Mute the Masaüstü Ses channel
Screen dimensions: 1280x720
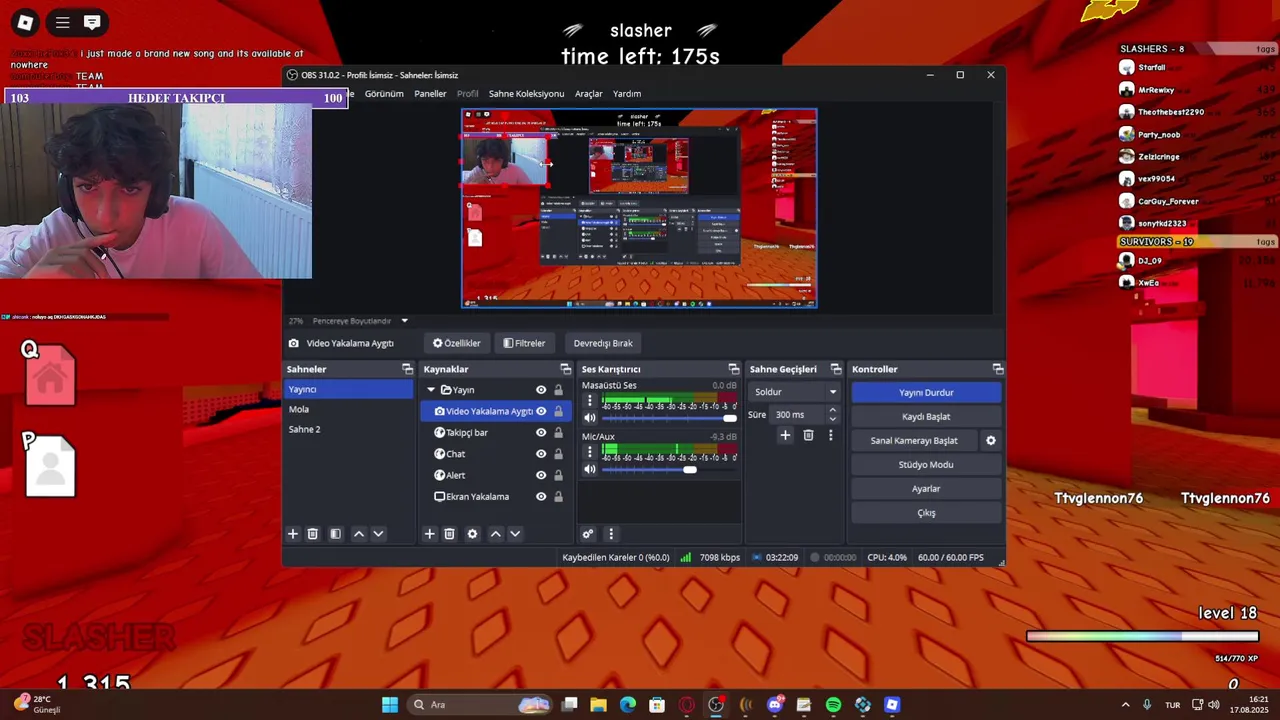[590, 418]
